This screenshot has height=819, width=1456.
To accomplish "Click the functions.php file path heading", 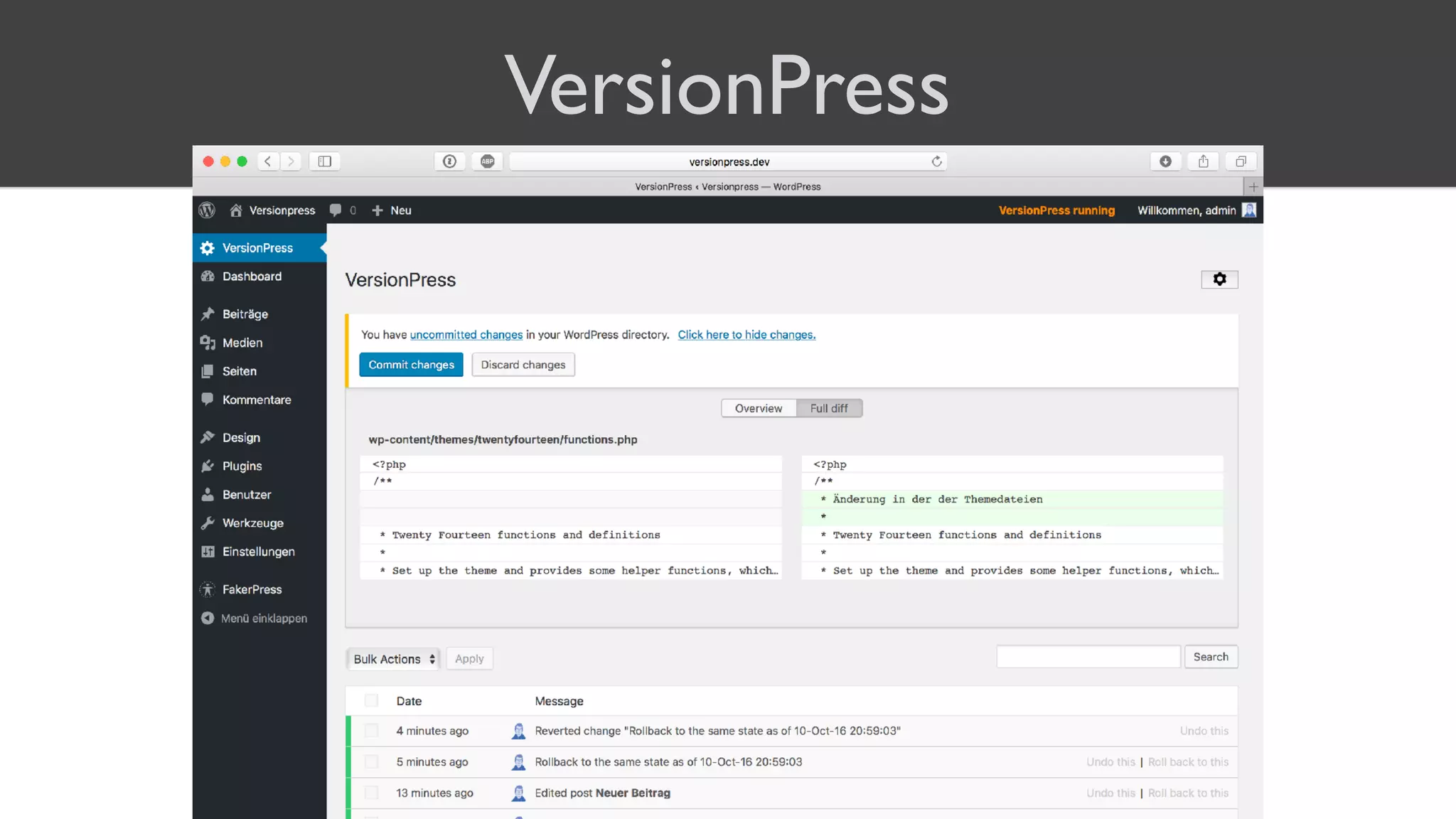I will [503, 439].
